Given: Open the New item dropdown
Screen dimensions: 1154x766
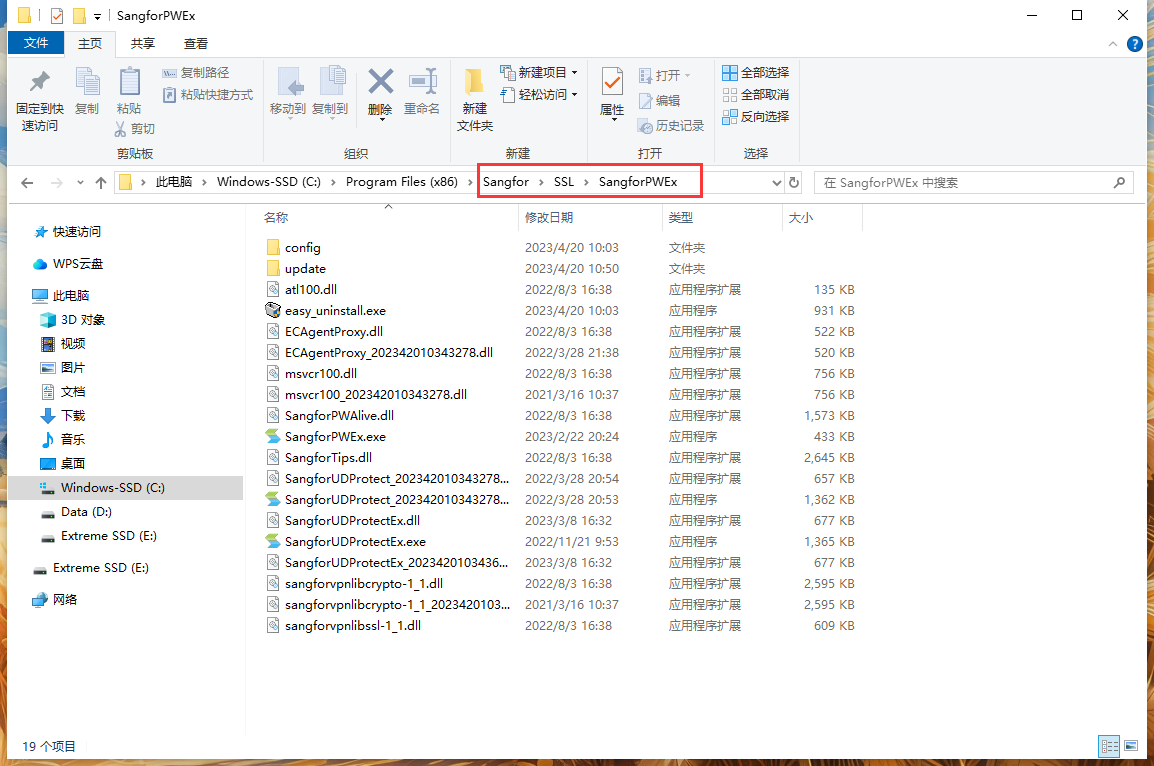Looking at the screenshot, I should [539, 72].
